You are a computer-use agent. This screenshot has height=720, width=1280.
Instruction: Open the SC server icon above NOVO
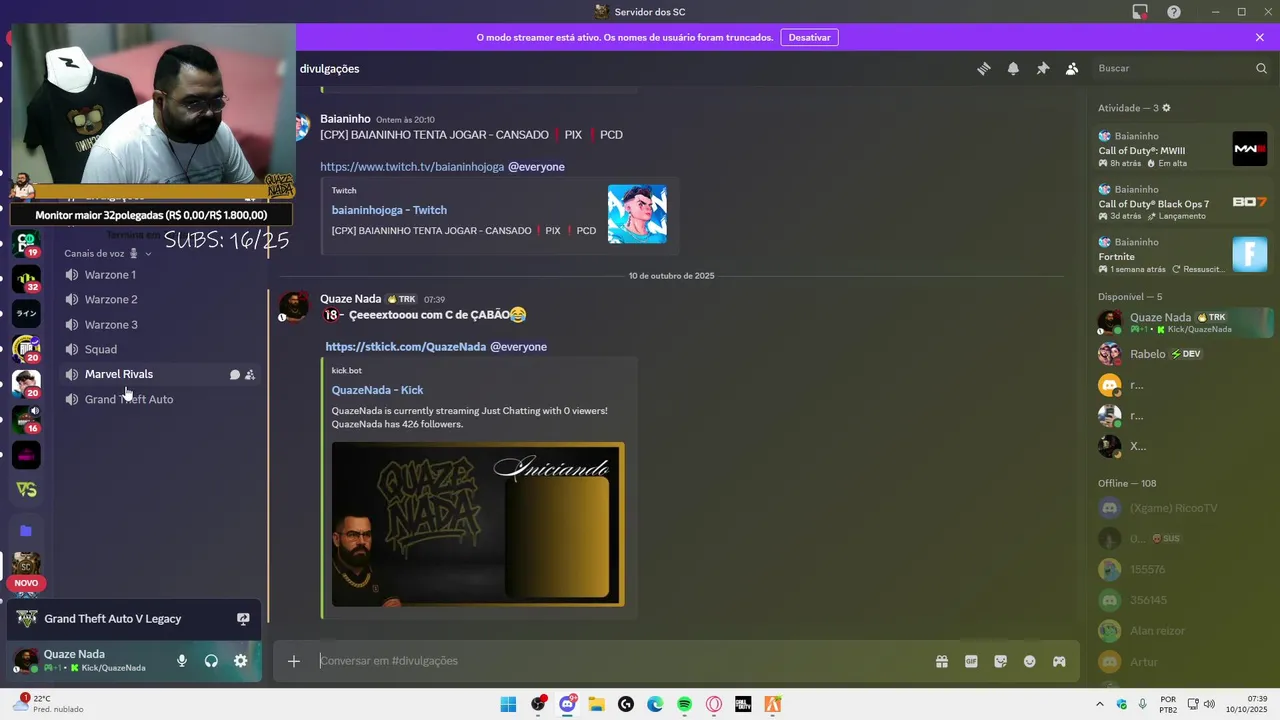coord(26,565)
